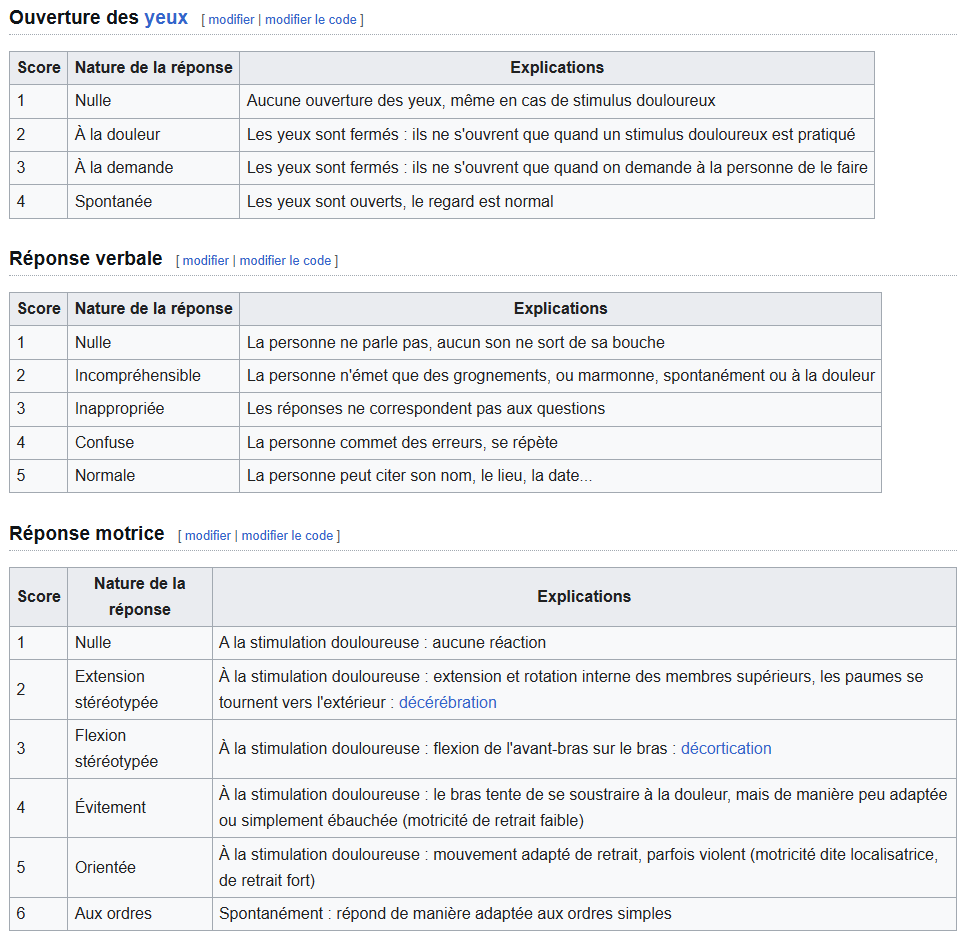Image resolution: width=962 pixels, height=933 pixels.
Task: Open the 'yeux' link in the heading
Action: coord(166,18)
